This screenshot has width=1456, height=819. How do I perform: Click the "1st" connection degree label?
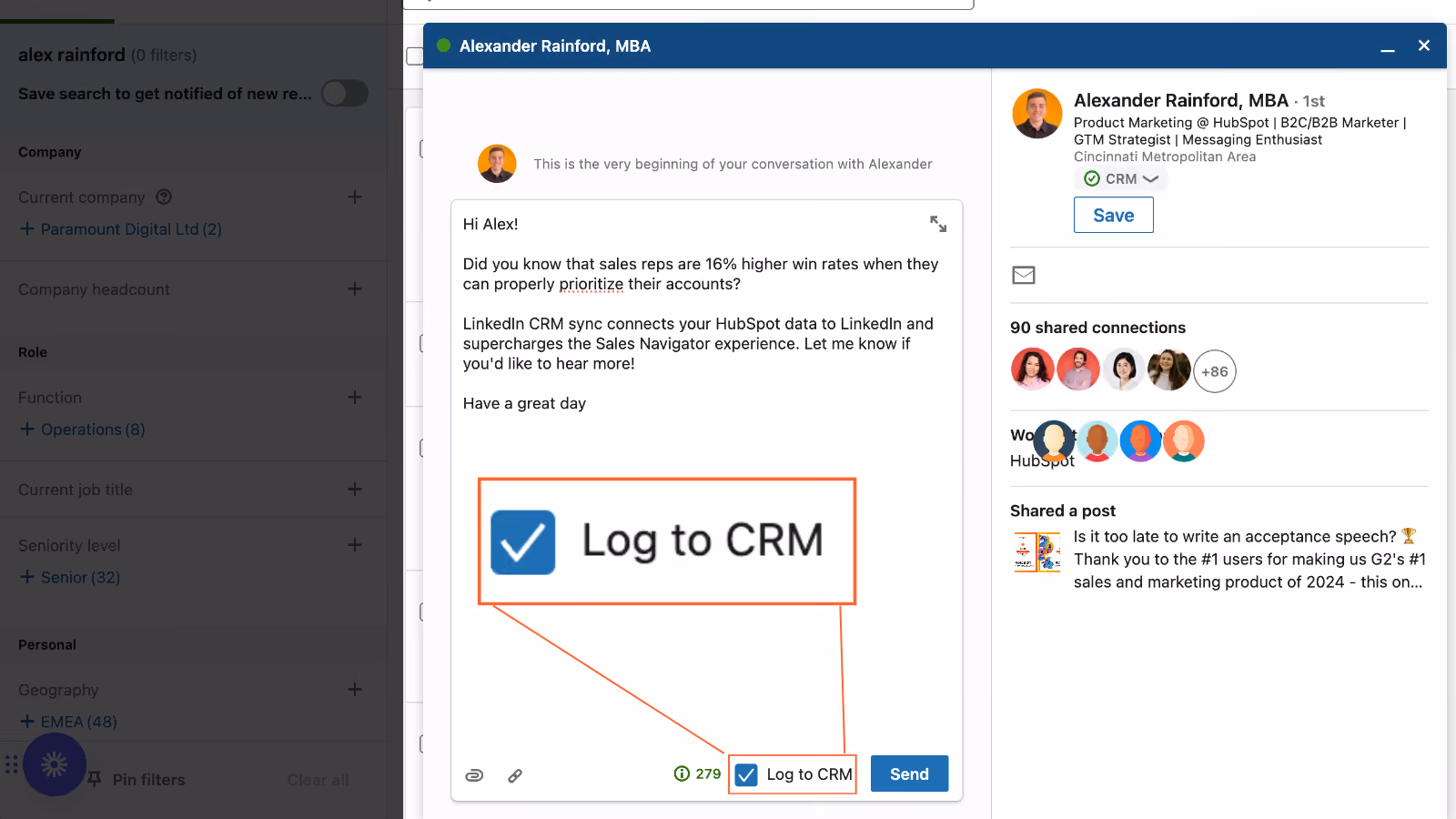1313,101
